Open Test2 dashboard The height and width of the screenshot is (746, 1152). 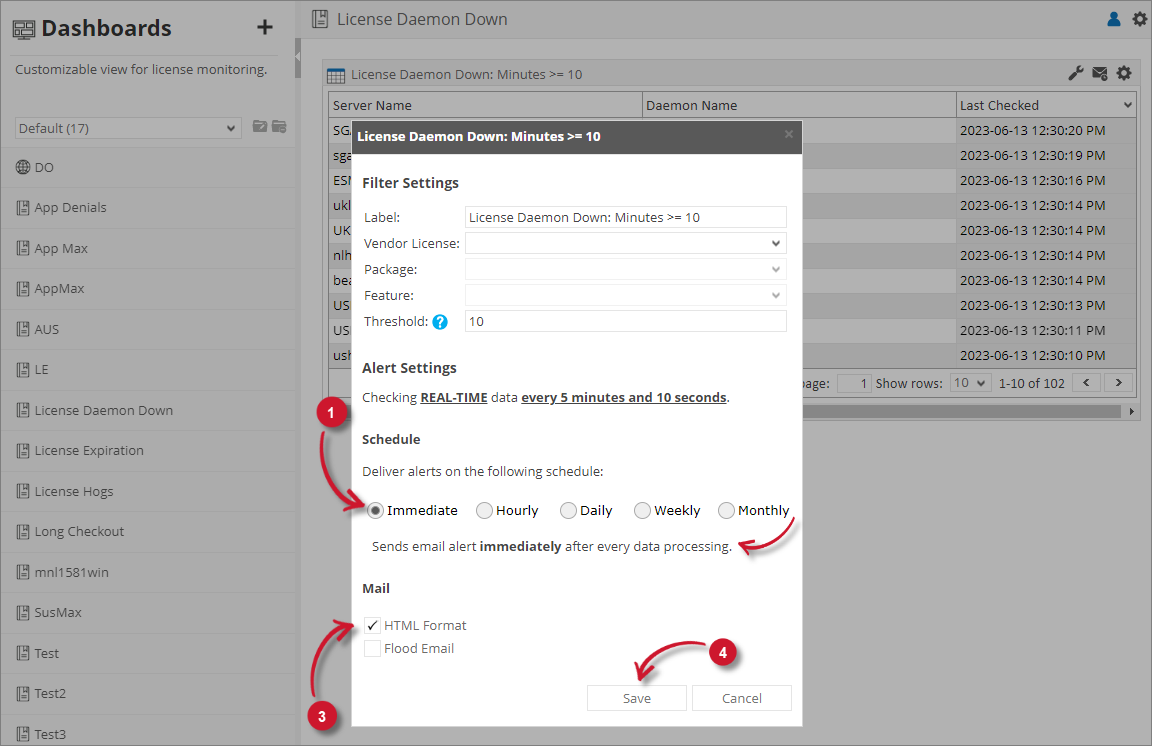click(x=147, y=694)
